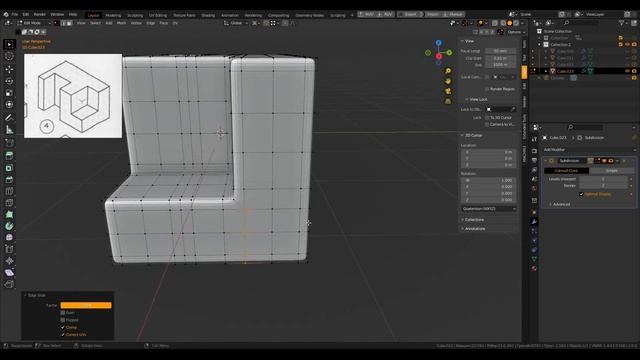The image size is (640, 360).
Task: Pick the Shrink/Fatten tool
Action: click(9, 261)
